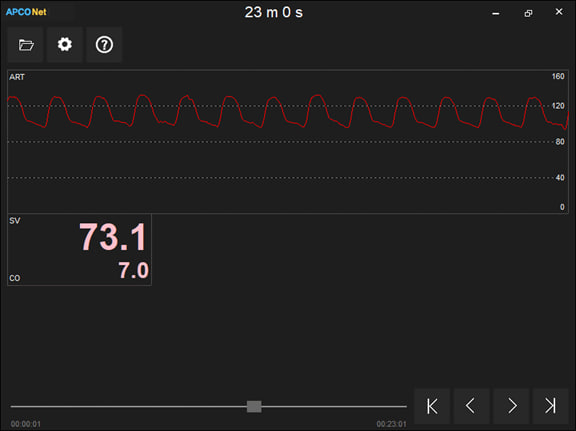
Task: Jump to the last frame of the recording
Action: [x=551, y=406]
